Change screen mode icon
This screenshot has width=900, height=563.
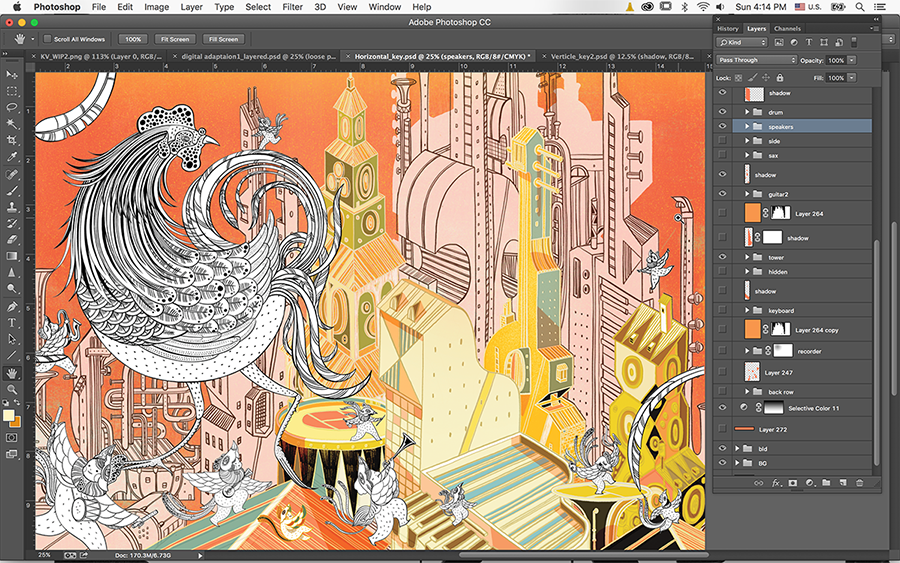click(11, 454)
